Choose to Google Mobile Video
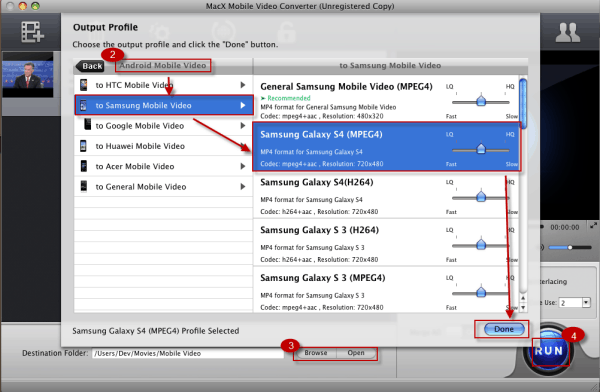Screen dimensions: 600x392 [163, 126]
